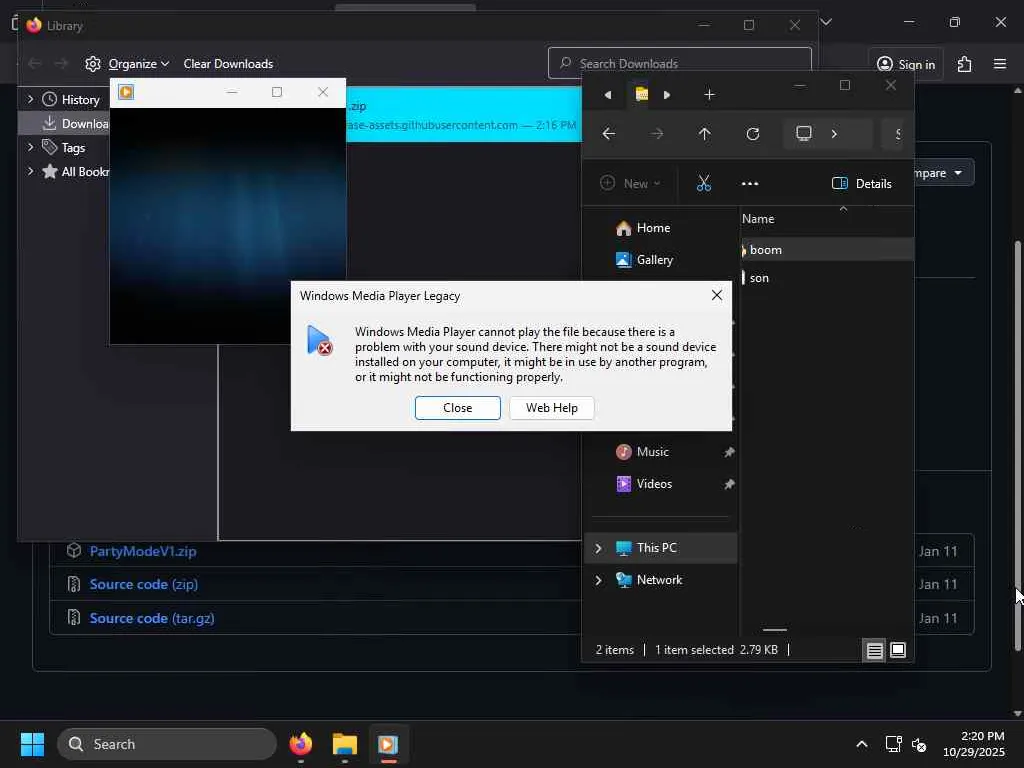The width and height of the screenshot is (1024, 768).
Task: Download Source code (tar.gz)
Action: (x=152, y=618)
